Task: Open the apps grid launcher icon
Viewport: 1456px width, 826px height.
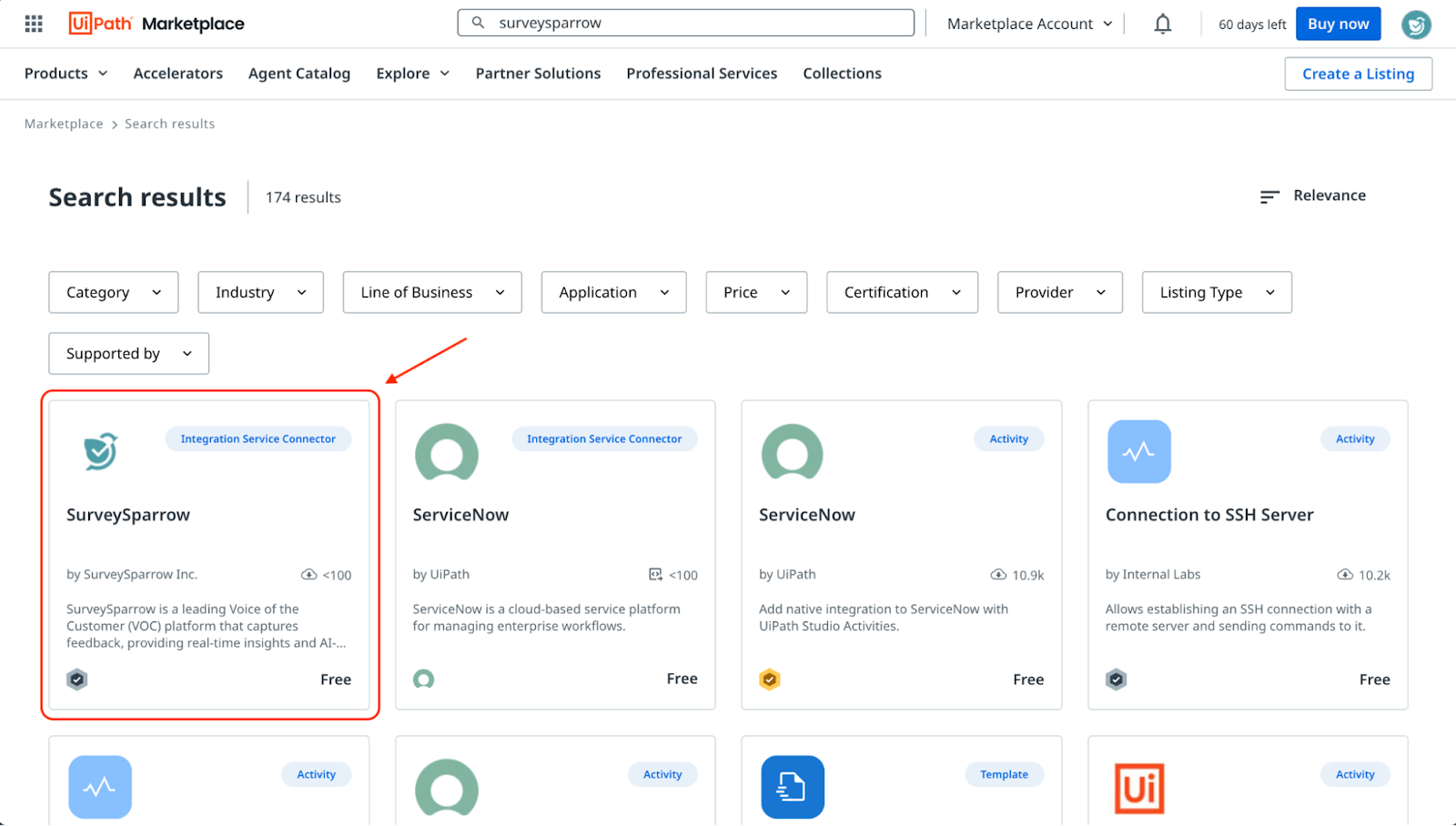Action: [x=34, y=24]
